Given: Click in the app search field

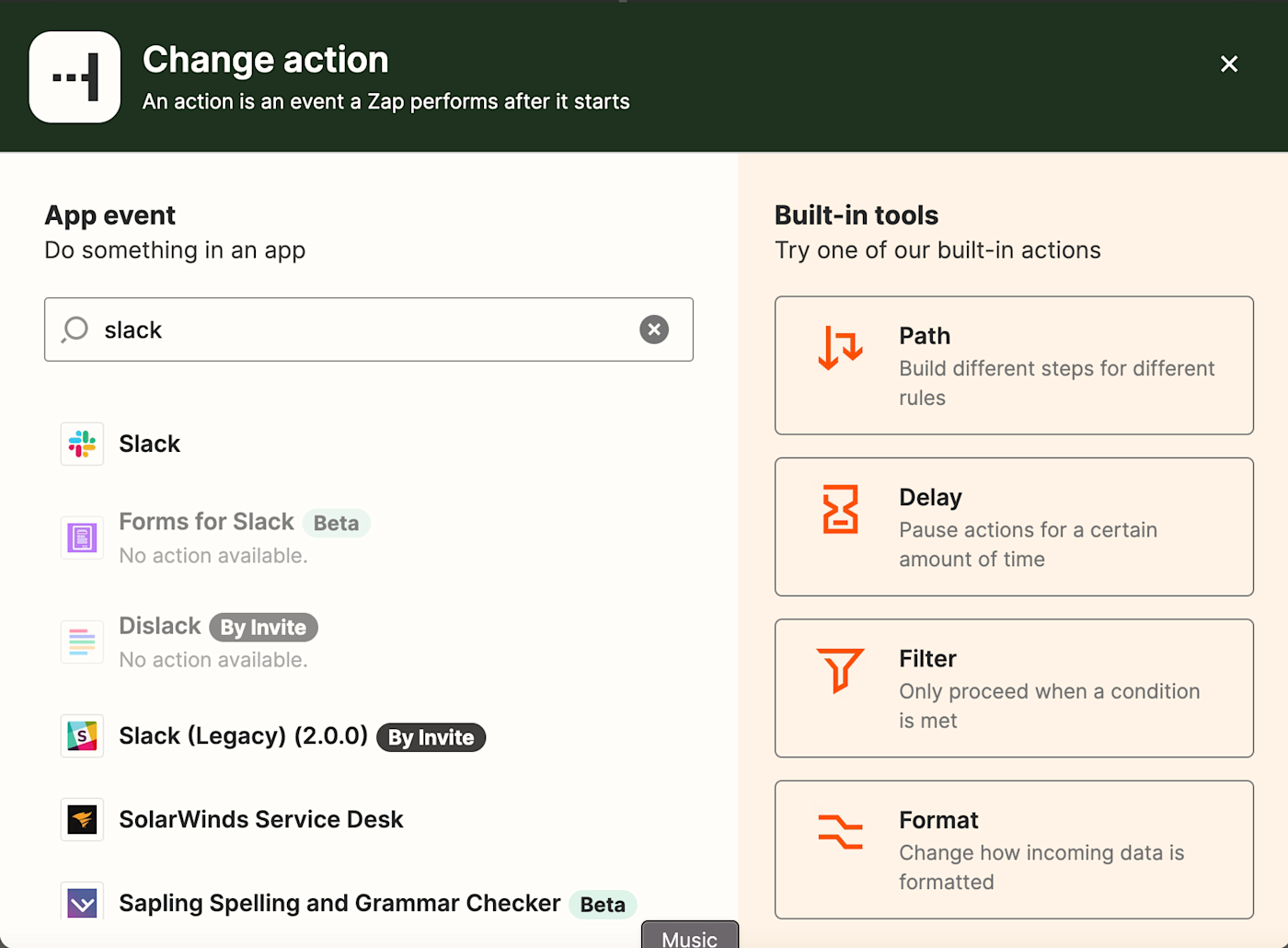Looking at the screenshot, I should tap(368, 329).
